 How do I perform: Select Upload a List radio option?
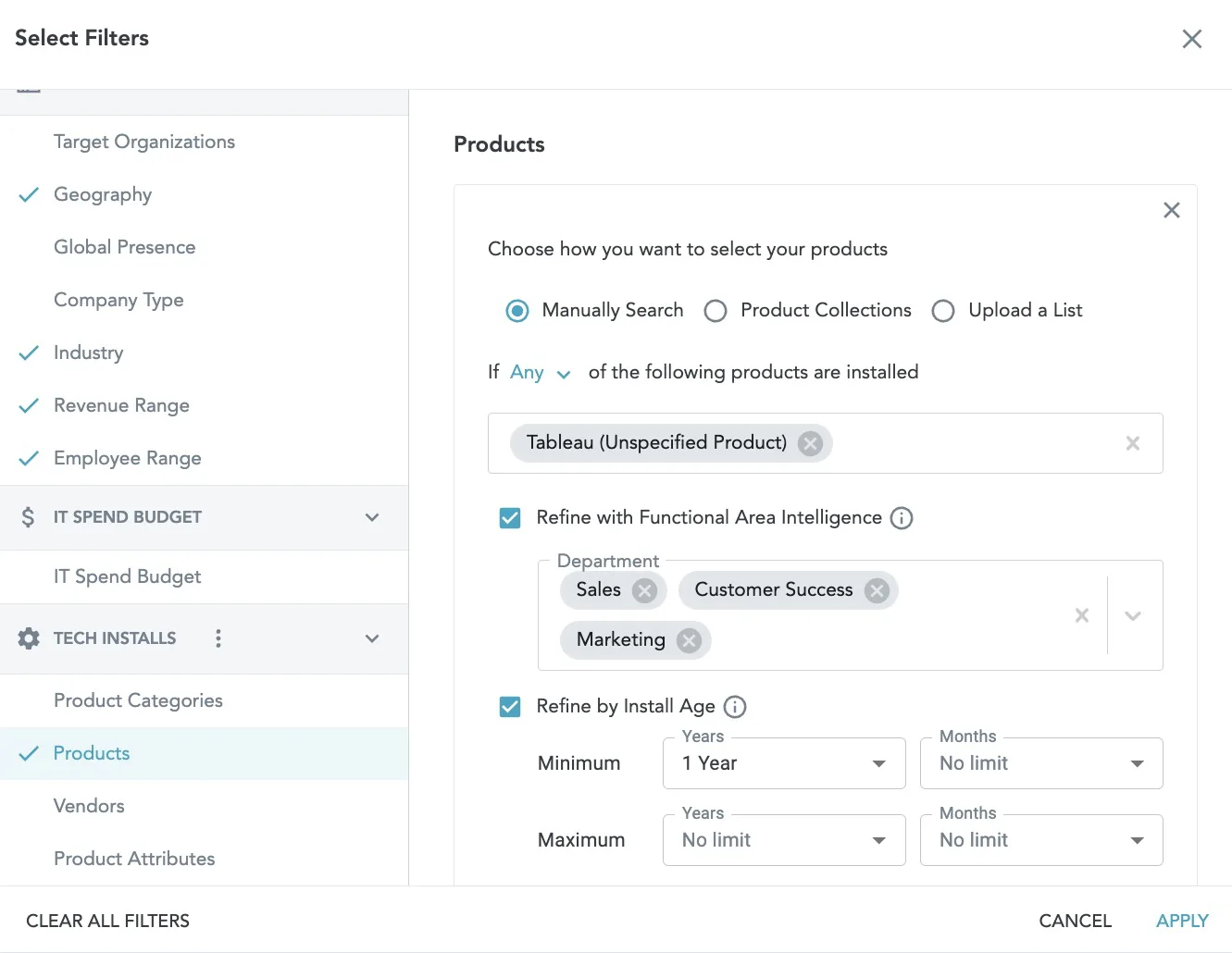point(943,311)
